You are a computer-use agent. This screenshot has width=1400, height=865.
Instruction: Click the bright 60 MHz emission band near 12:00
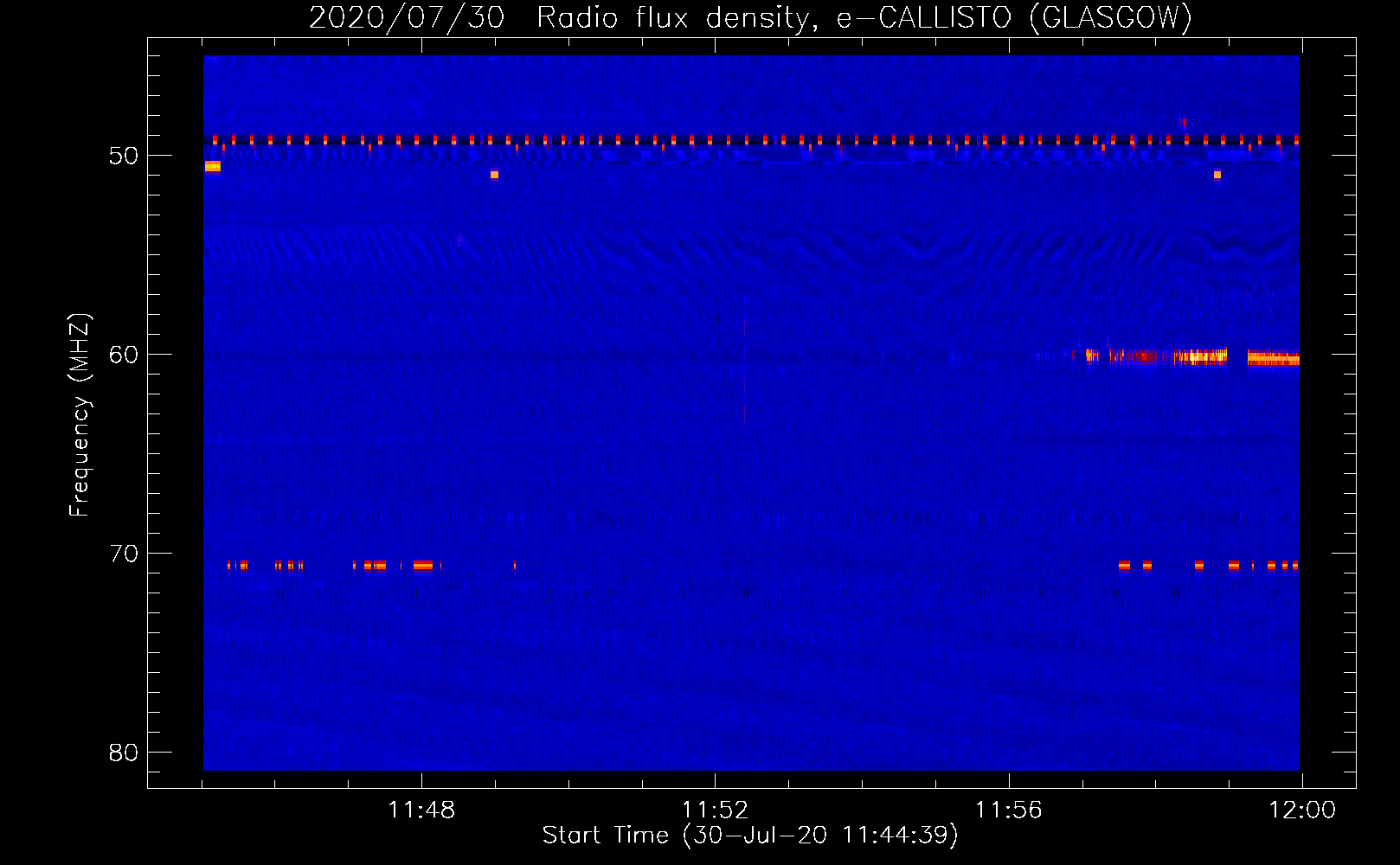(1273, 358)
